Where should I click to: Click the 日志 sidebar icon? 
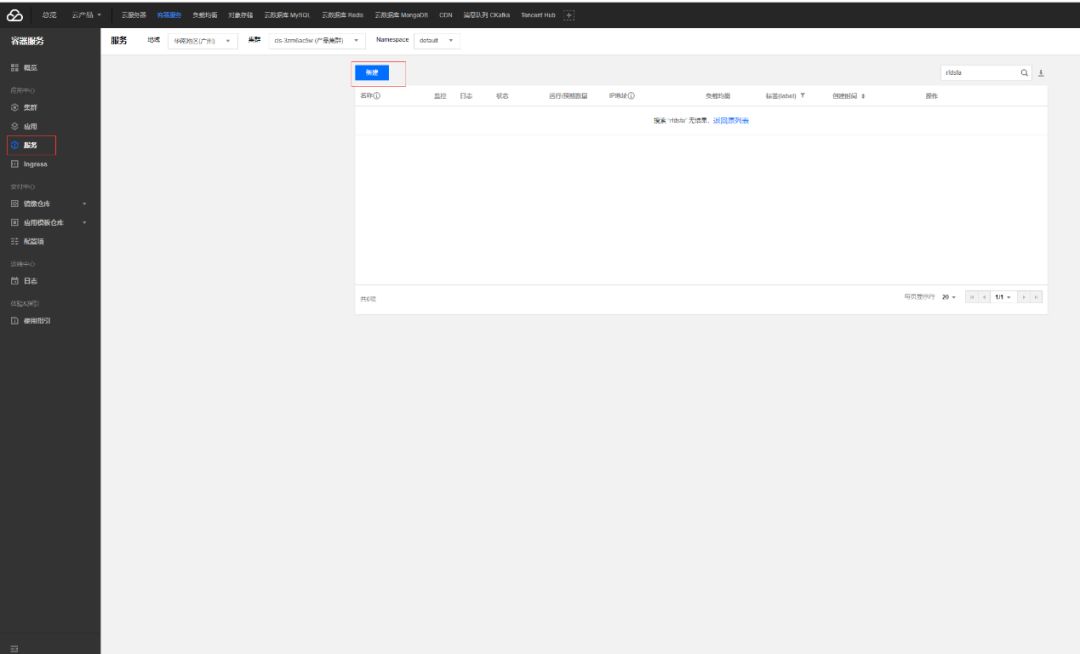15,281
